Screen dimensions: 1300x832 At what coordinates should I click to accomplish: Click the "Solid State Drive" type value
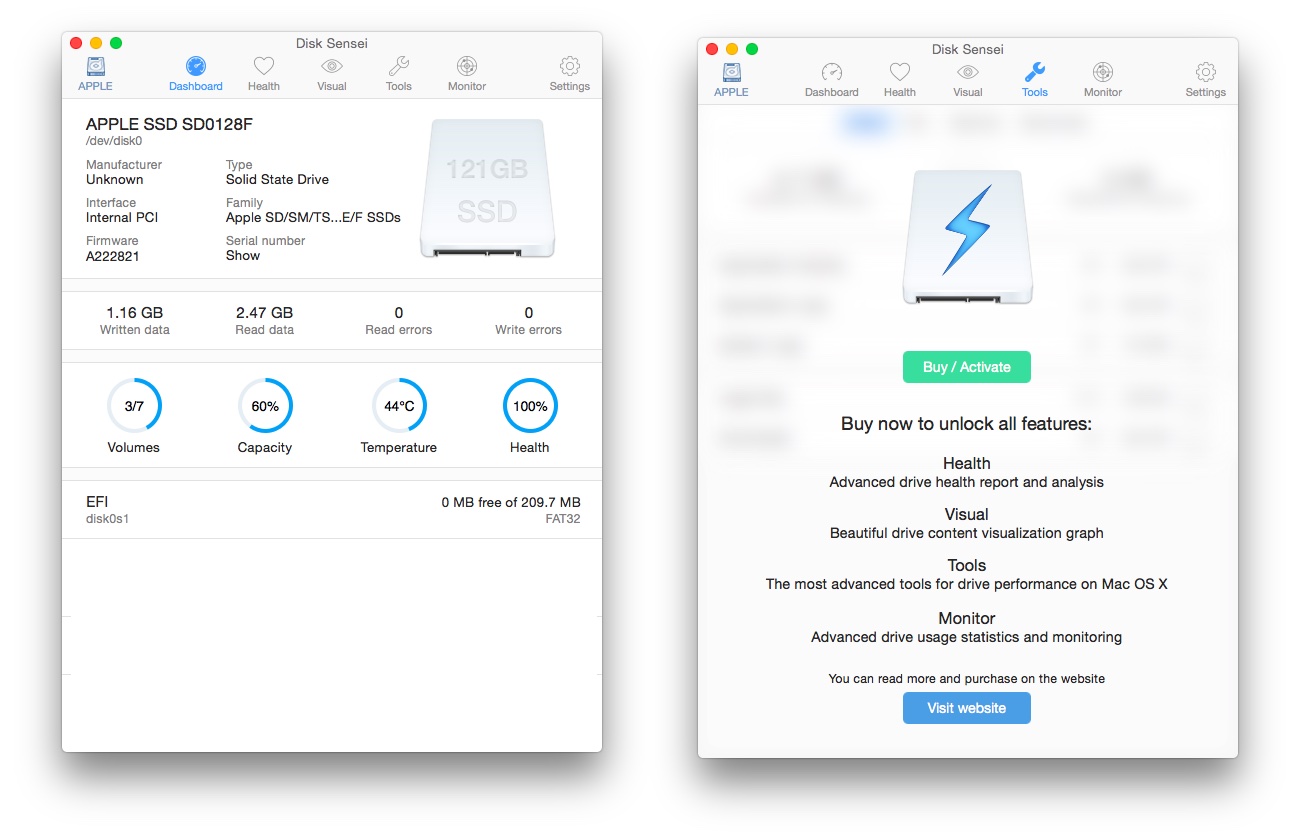[277, 180]
